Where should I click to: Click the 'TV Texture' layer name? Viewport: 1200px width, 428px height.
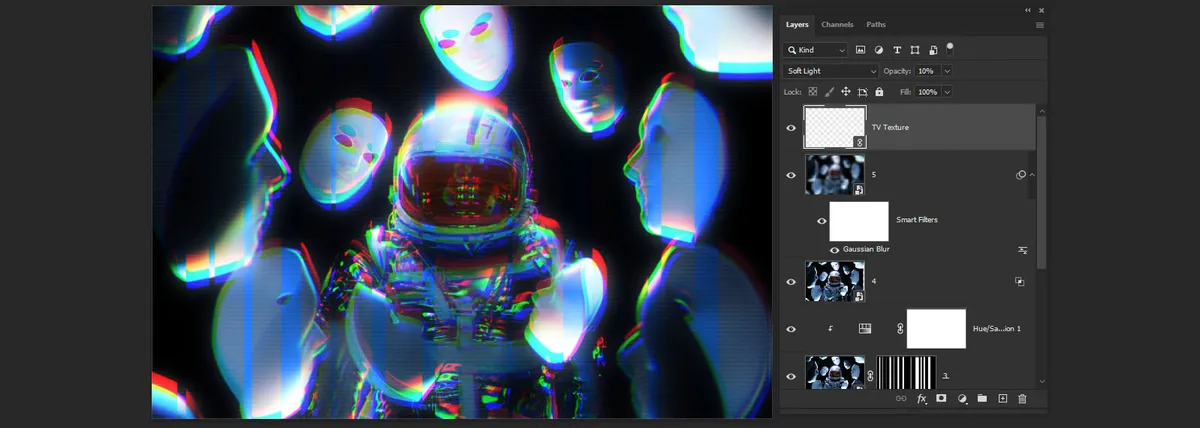890,128
